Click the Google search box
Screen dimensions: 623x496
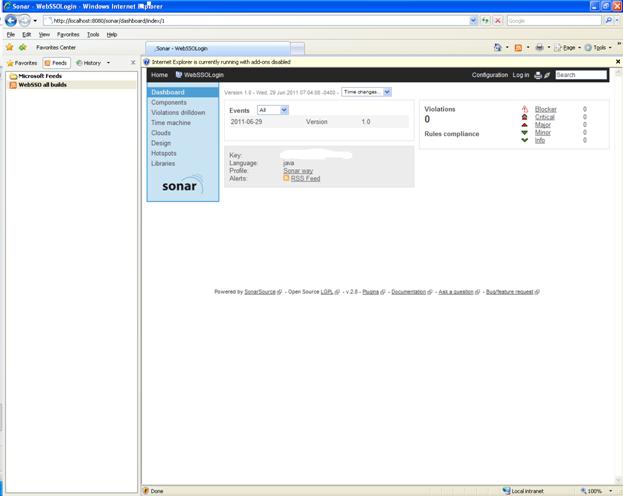tap(554, 20)
